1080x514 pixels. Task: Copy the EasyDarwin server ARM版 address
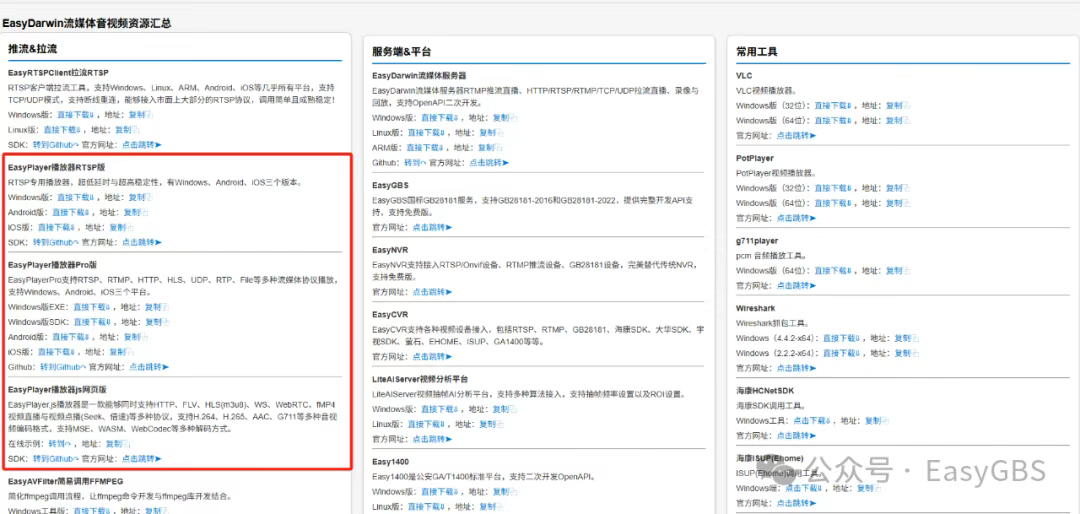click(490, 148)
